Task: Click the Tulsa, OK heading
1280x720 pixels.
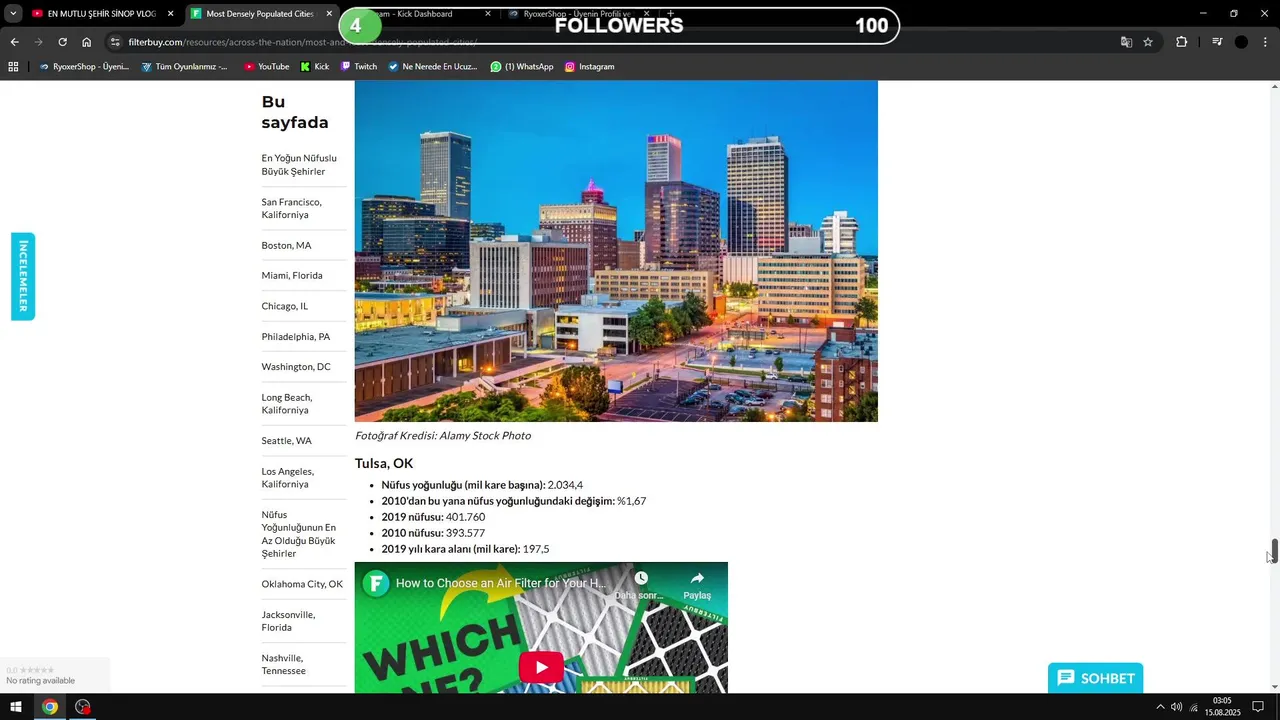Action: tap(384, 464)
